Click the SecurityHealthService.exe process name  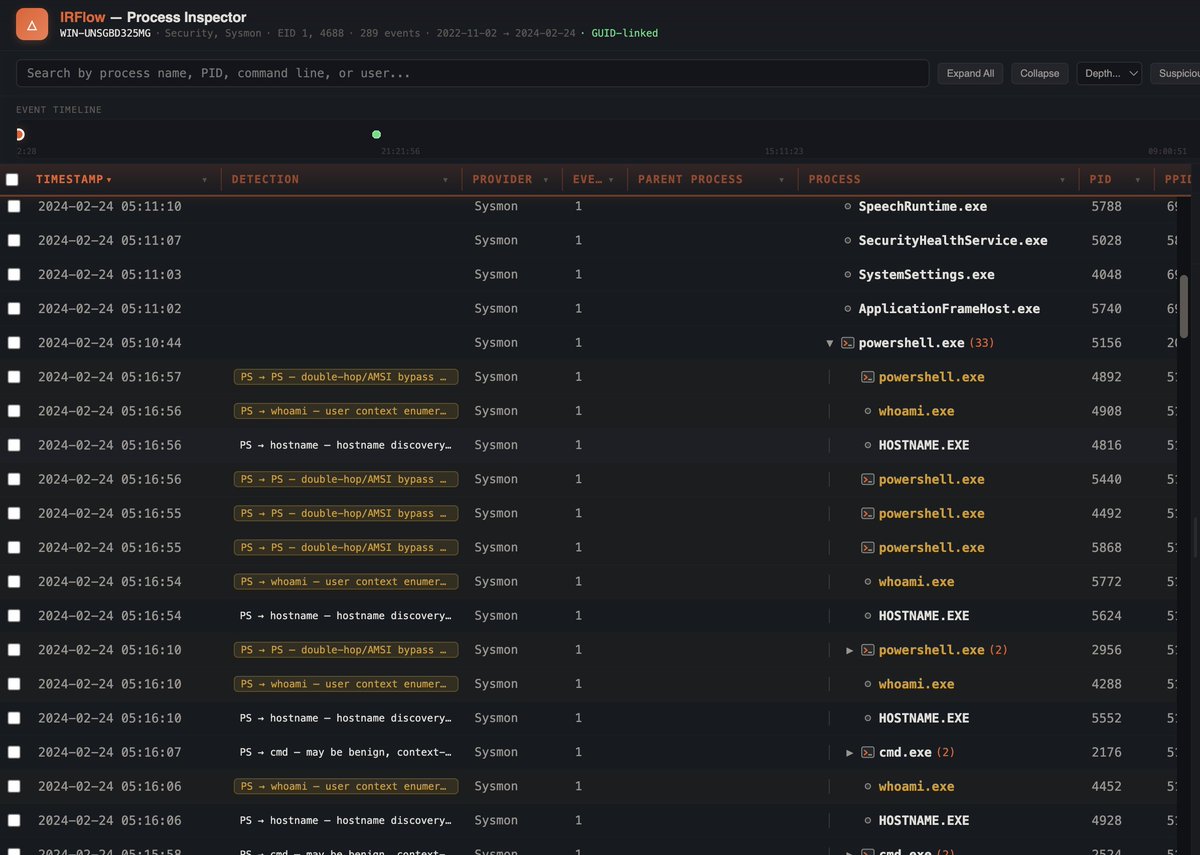coord(953,240)
